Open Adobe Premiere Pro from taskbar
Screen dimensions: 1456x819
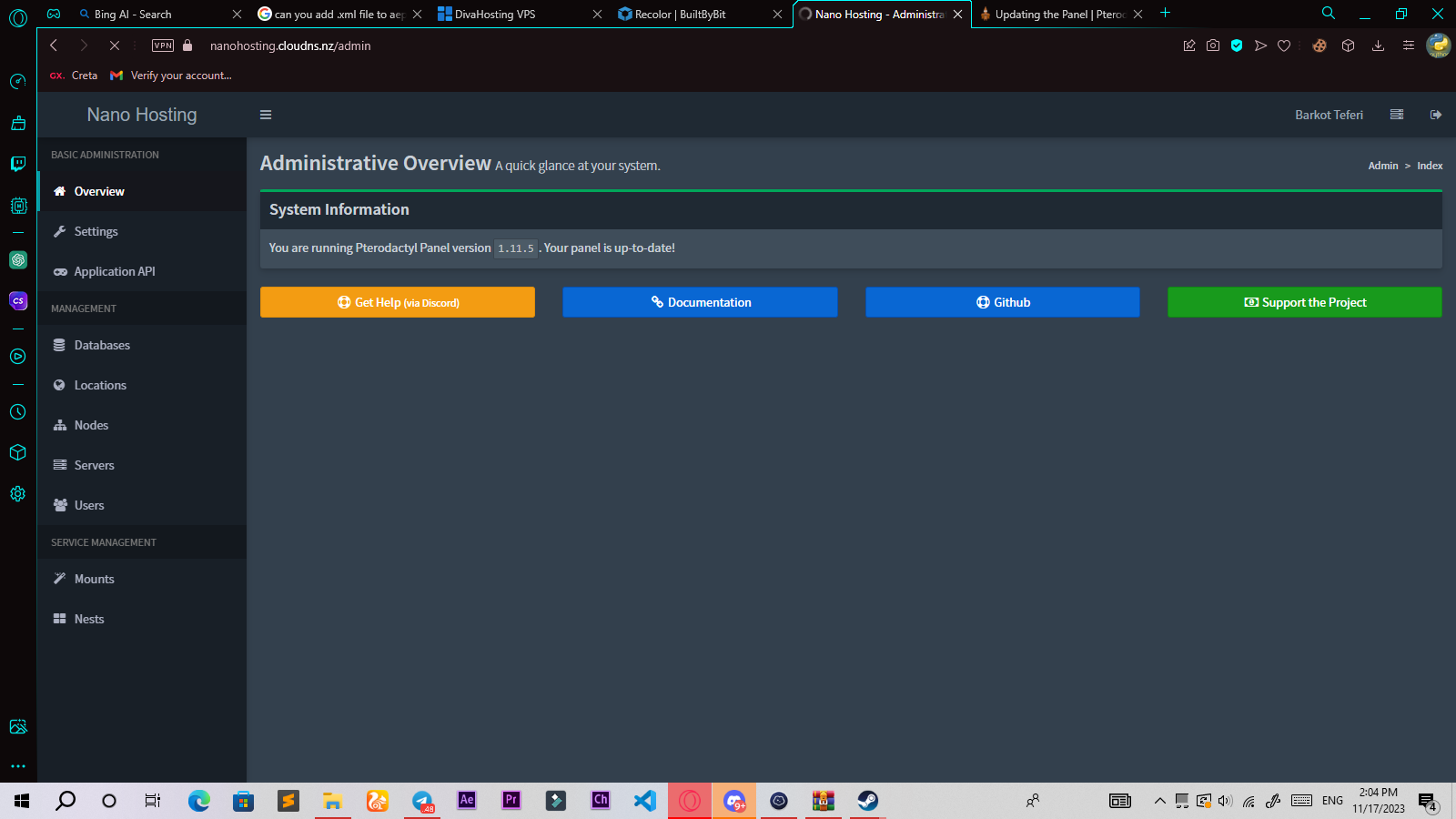pos(511,801)
